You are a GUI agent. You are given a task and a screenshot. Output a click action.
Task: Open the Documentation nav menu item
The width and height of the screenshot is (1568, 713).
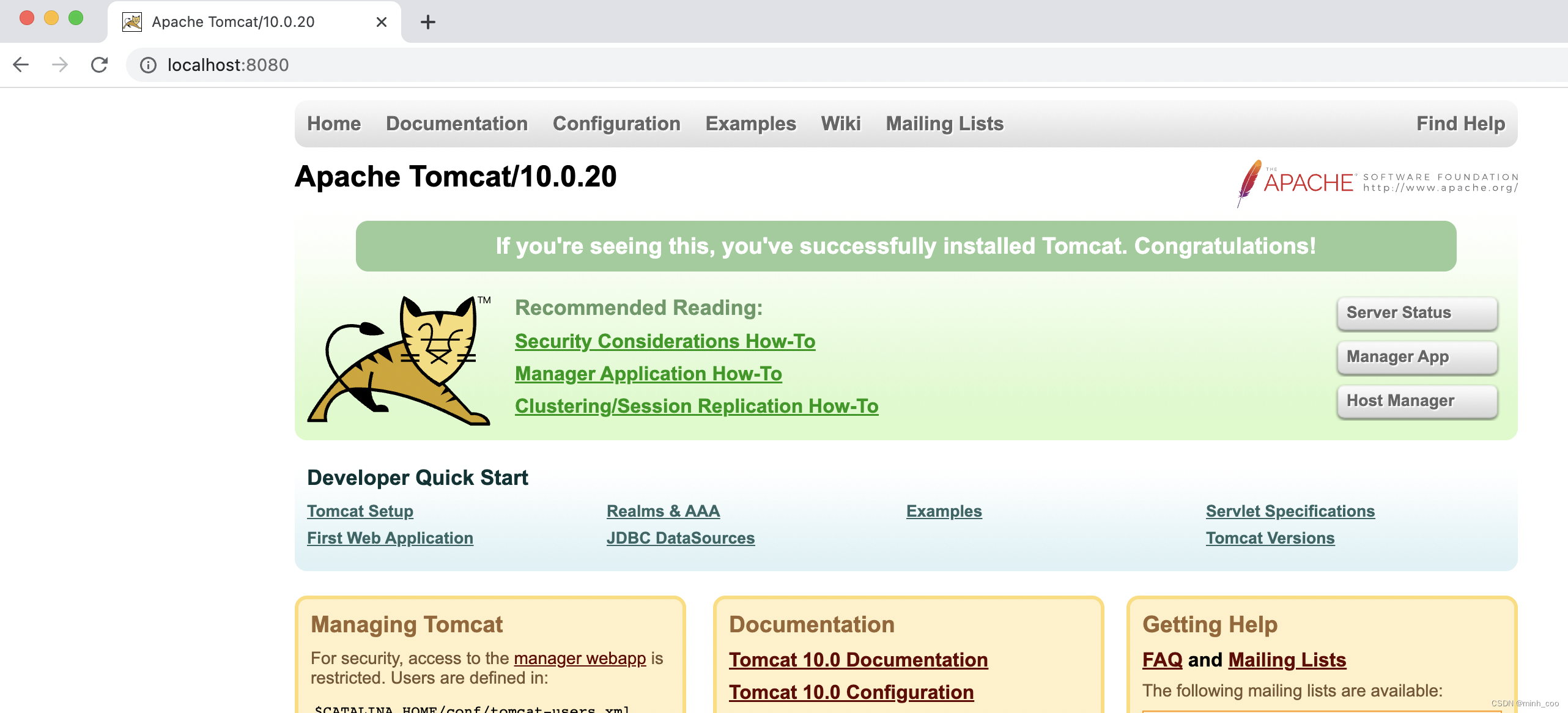(457, 124)
